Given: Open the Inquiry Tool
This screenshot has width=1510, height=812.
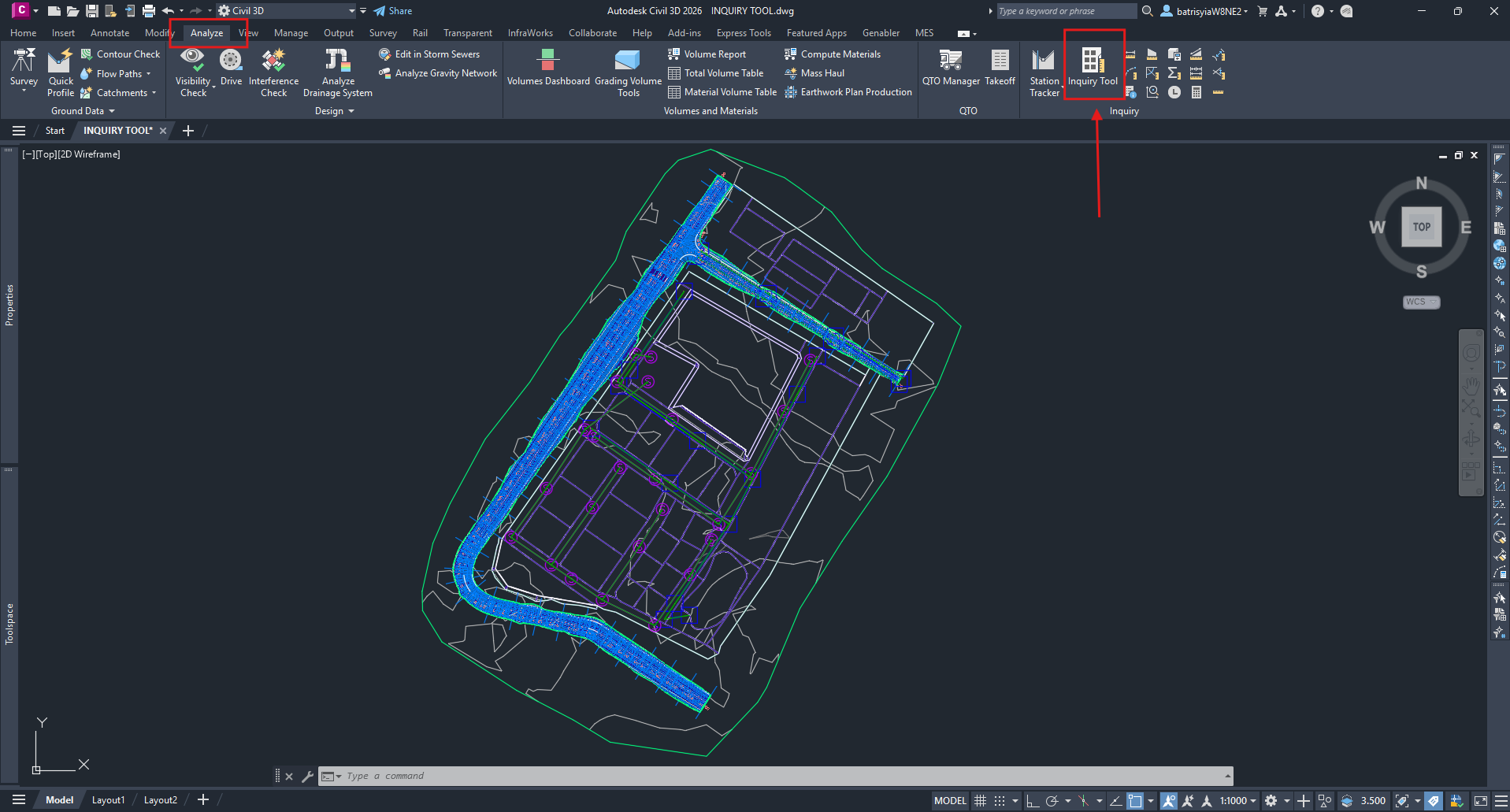Looking at the screenshot, I should 1092,66.
